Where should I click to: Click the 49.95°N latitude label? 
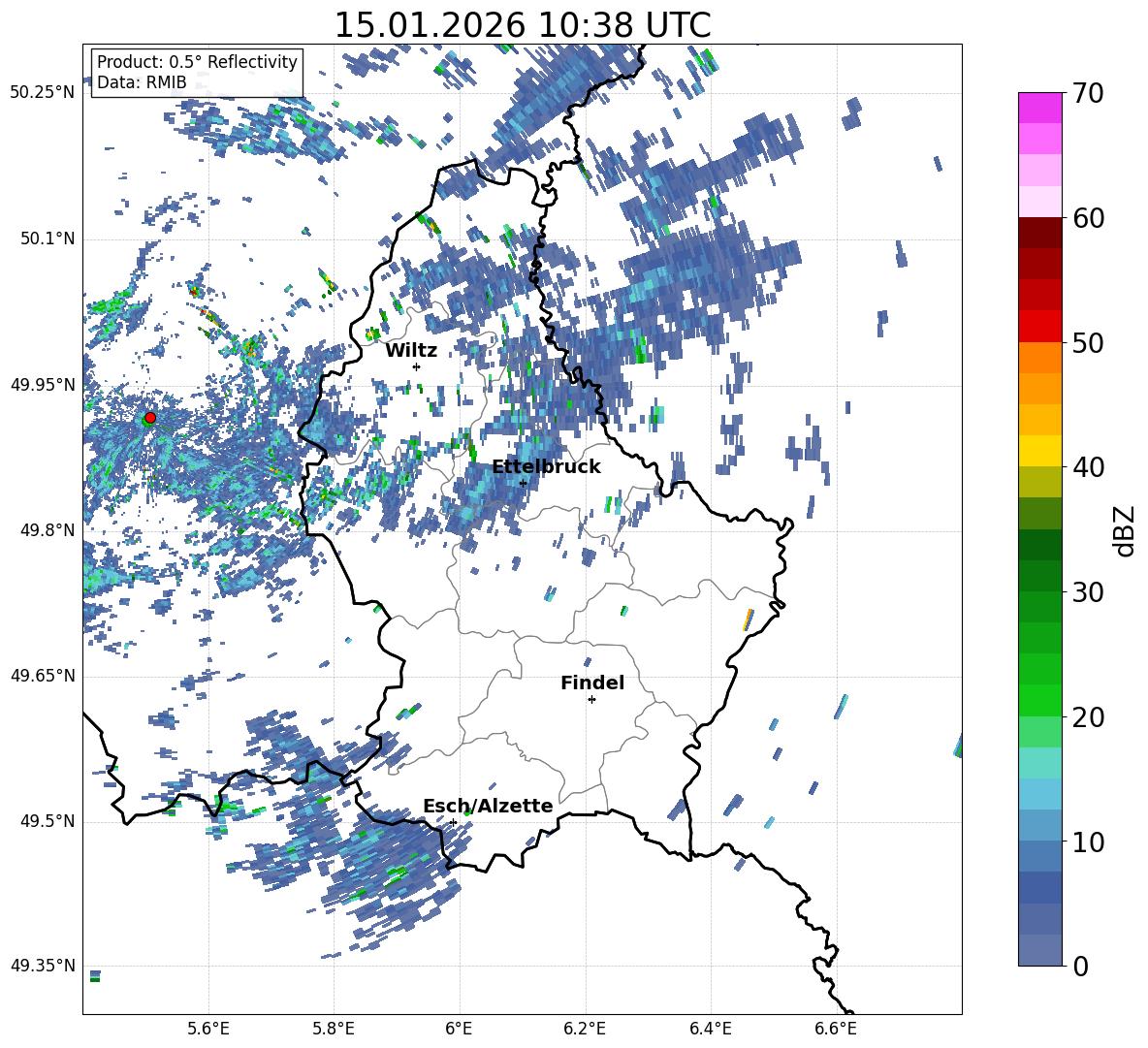[x=43, y=385]
